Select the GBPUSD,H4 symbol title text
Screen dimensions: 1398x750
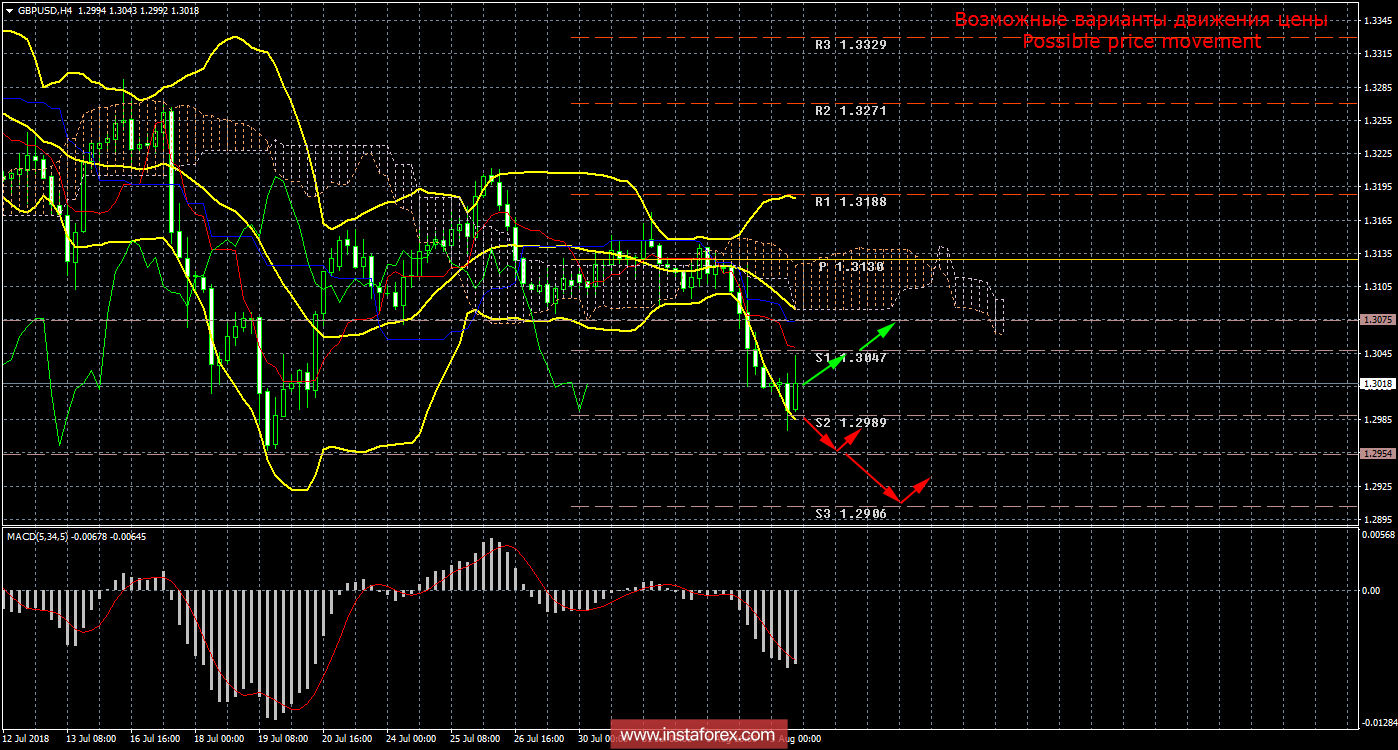(x=44, y=10)
